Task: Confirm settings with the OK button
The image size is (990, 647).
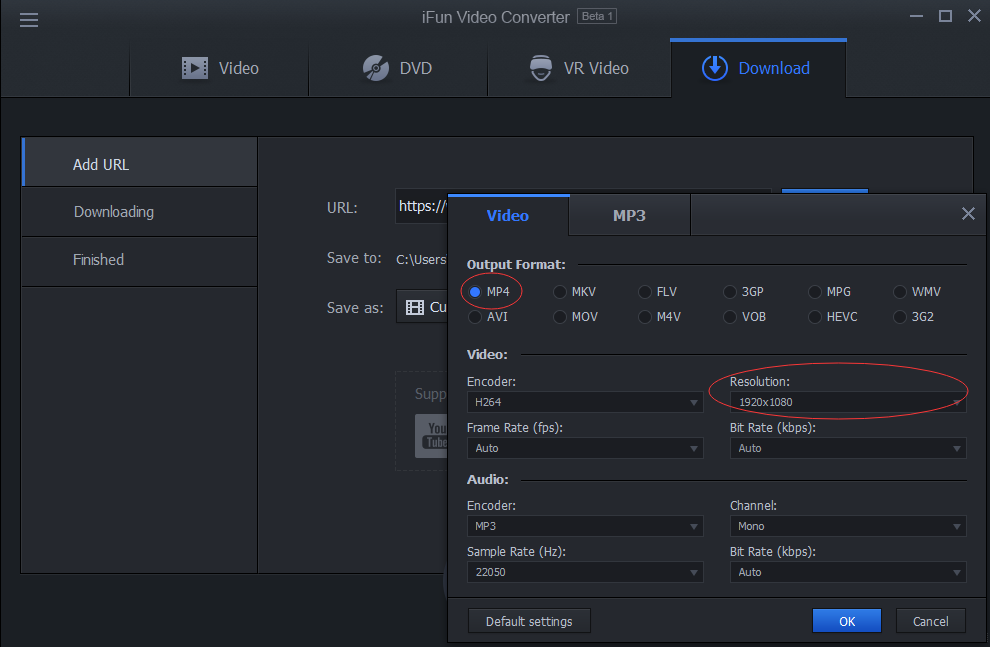Action: pyautogui.click(x=847, y=621)
